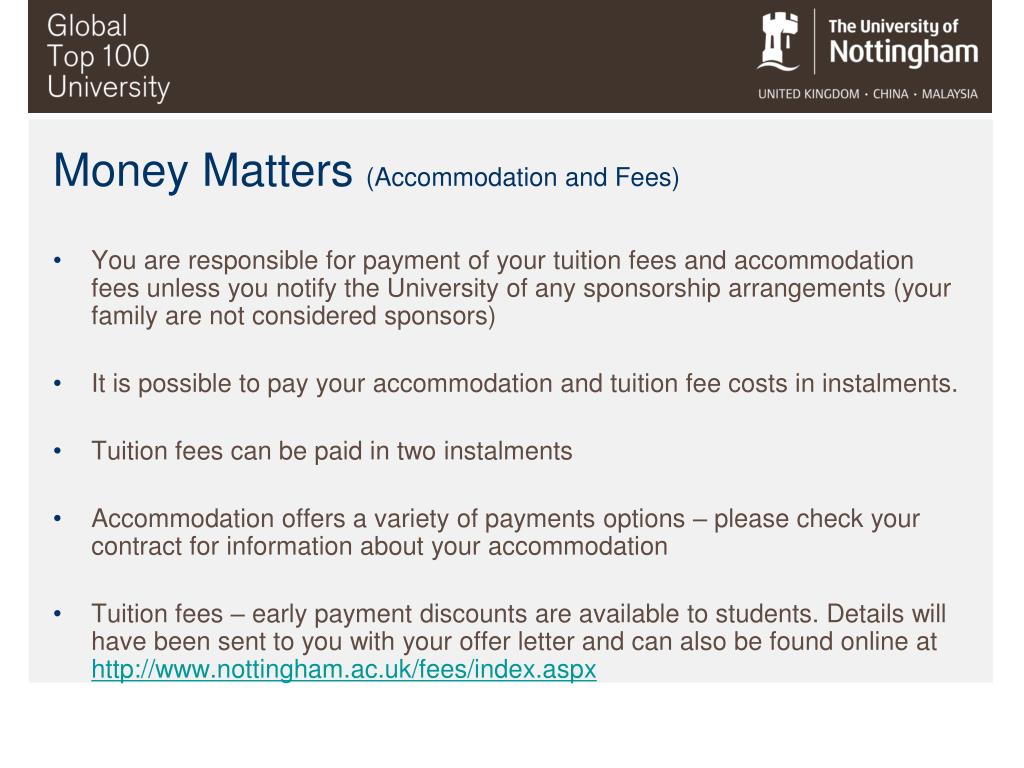Image resolution: width=1024 pixels, height=768 pixels.
Task: Click the United Kingdom China Malaysia caption
Action: tap(868, 94)
